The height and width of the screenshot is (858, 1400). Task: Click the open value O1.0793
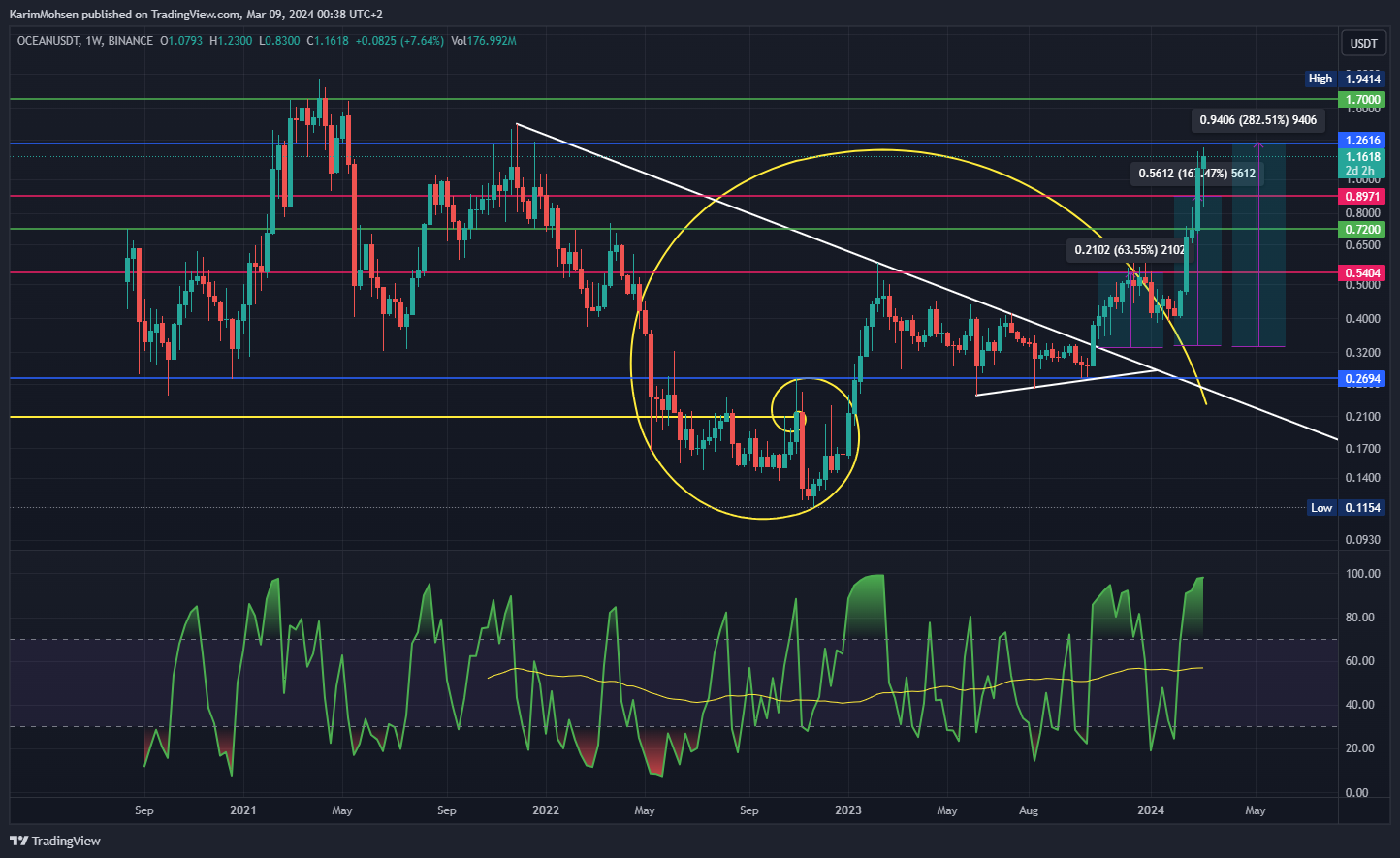point(182,41)
